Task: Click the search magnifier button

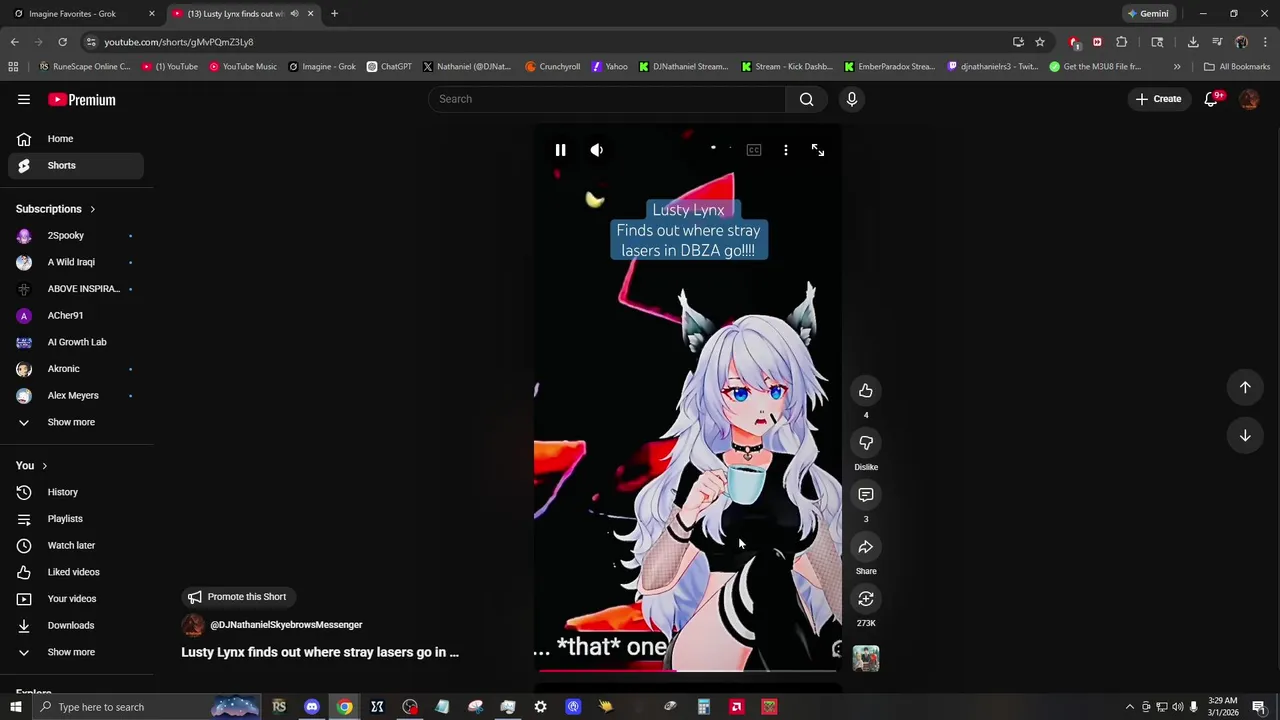Action: pos(806,99)
